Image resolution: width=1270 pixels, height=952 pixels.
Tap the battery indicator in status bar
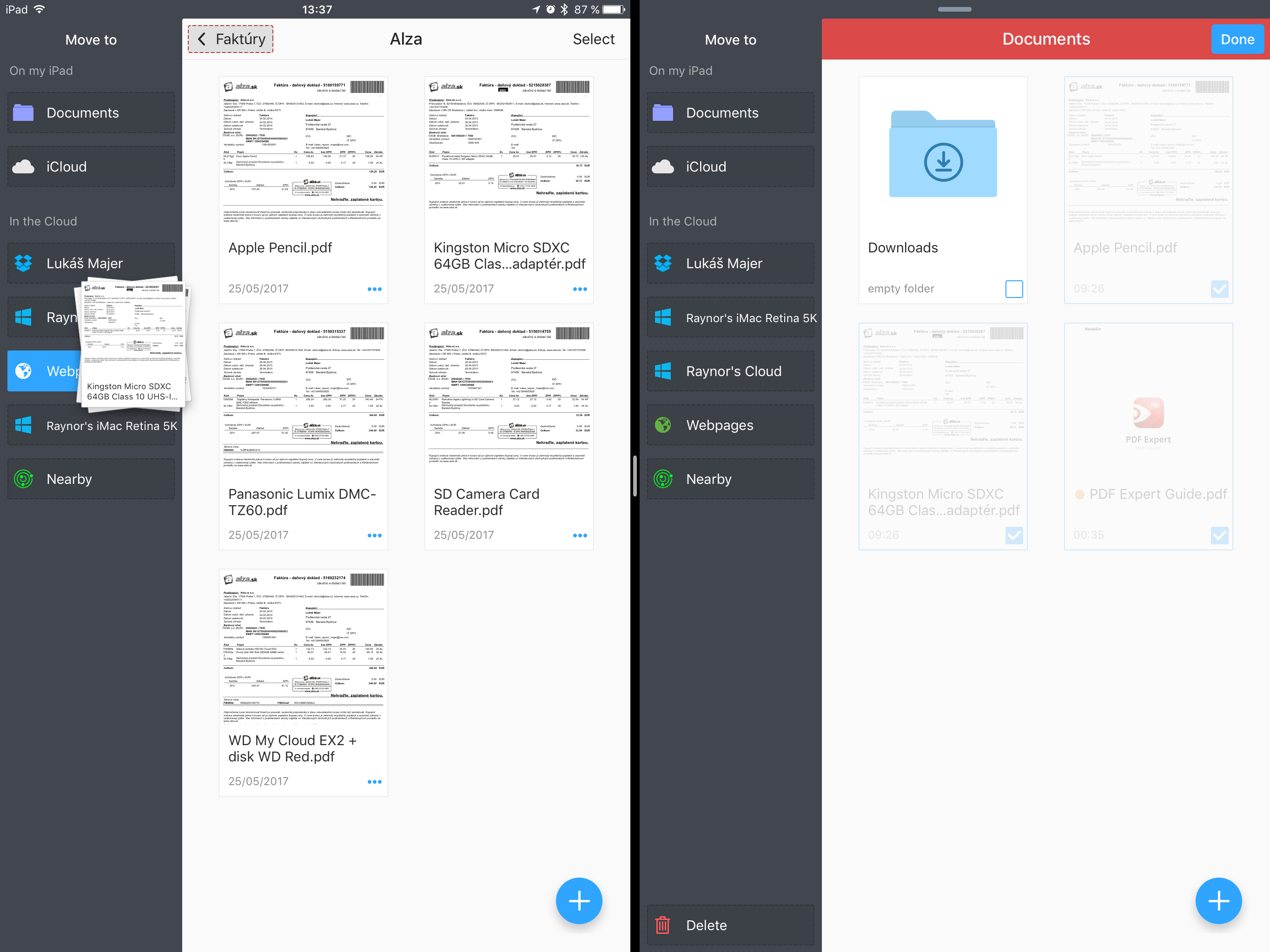point(613,9)
